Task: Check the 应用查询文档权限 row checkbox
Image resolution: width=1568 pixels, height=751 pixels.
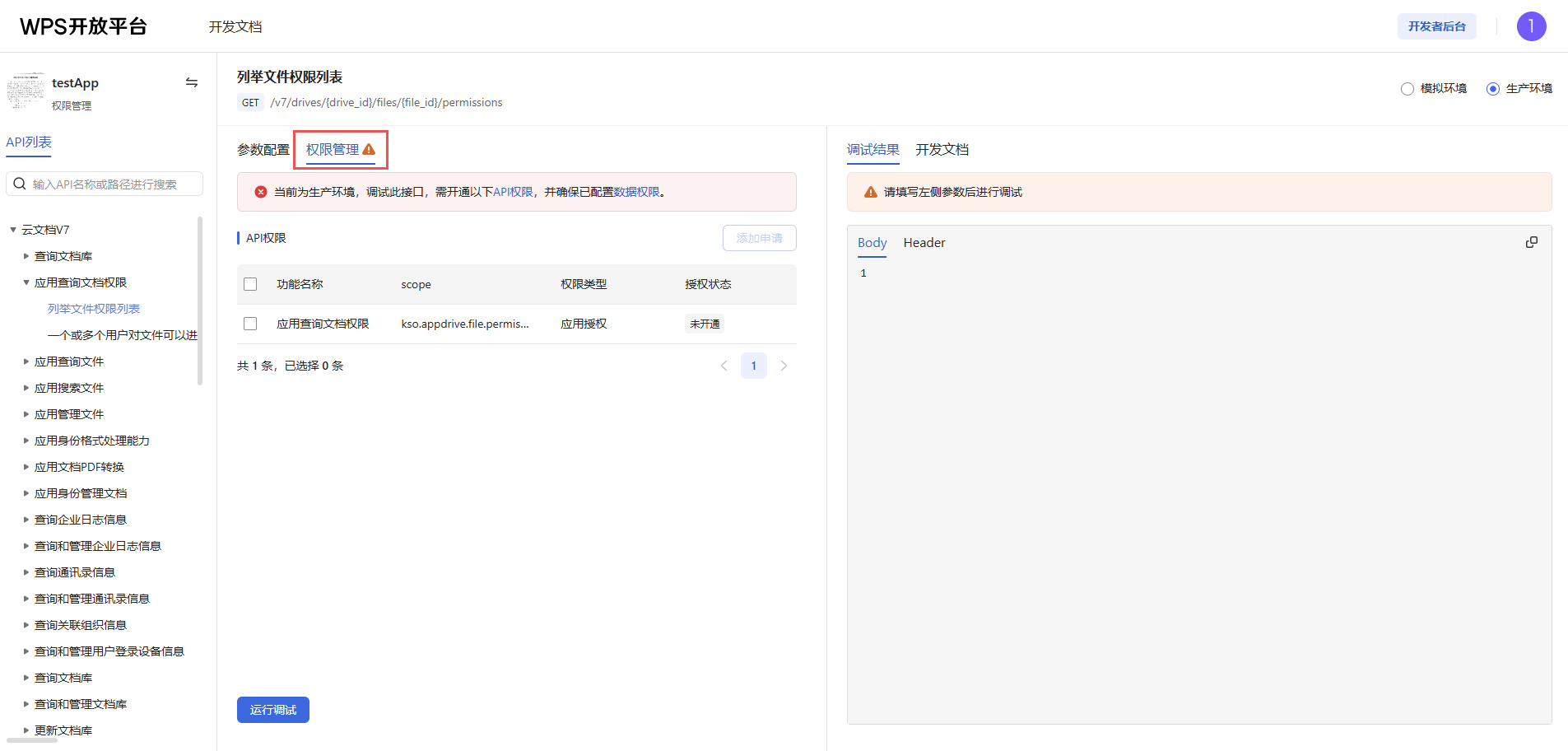Action: point(250,324)
